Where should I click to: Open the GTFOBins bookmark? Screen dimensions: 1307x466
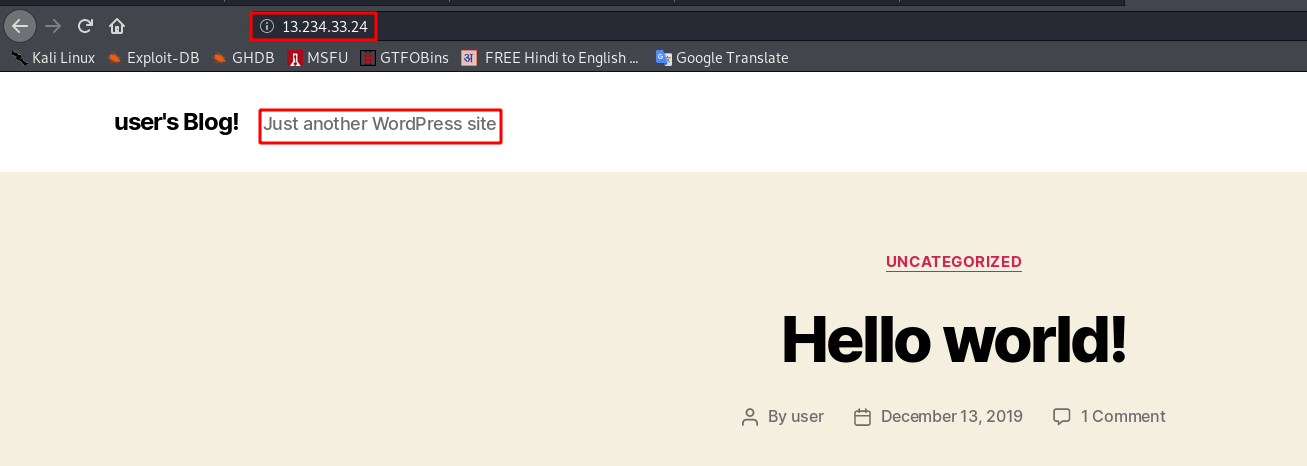click(x=405, y=58)
